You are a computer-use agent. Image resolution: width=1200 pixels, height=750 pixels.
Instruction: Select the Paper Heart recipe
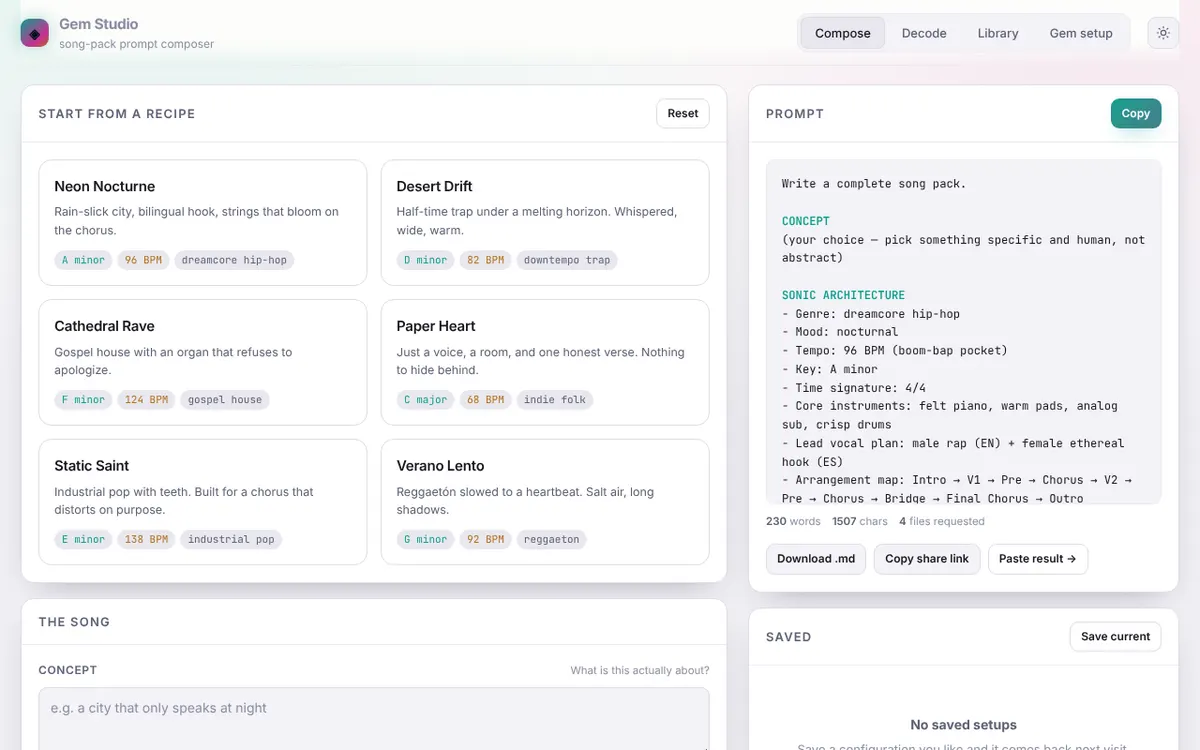tap(545, 362)
